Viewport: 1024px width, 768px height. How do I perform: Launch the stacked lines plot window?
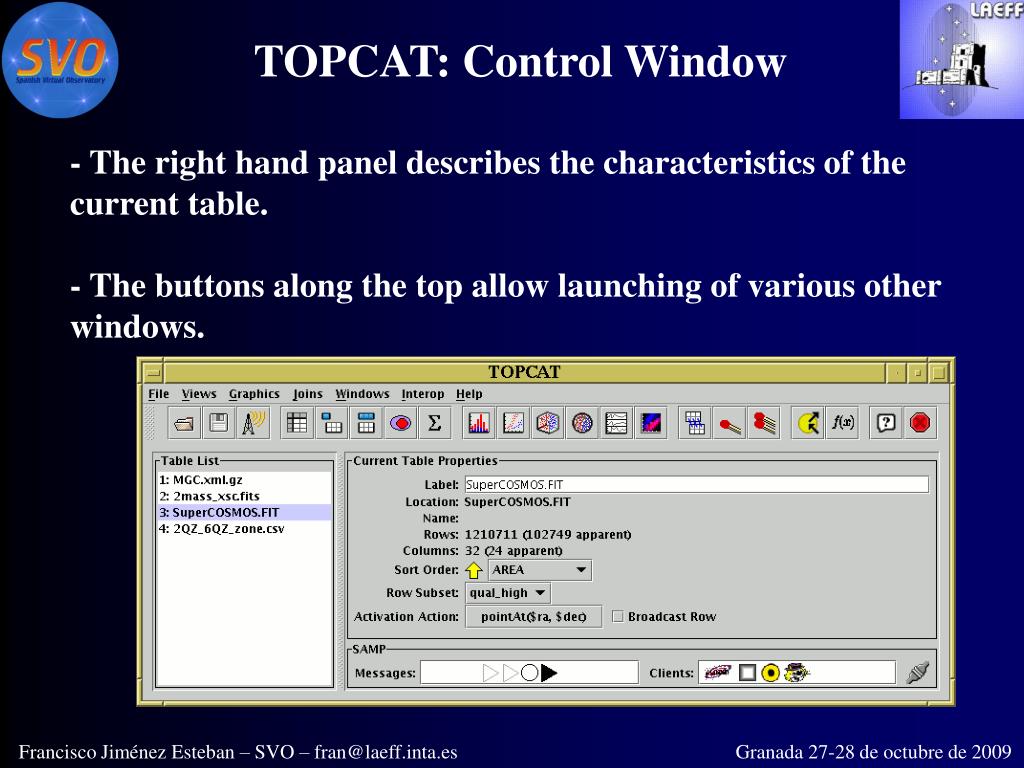coord(616,424)
